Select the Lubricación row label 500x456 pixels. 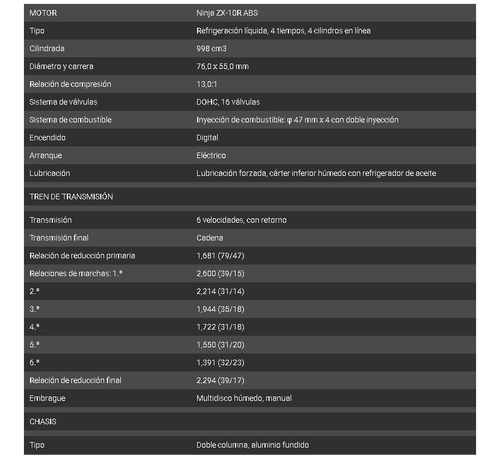point(50,173)
